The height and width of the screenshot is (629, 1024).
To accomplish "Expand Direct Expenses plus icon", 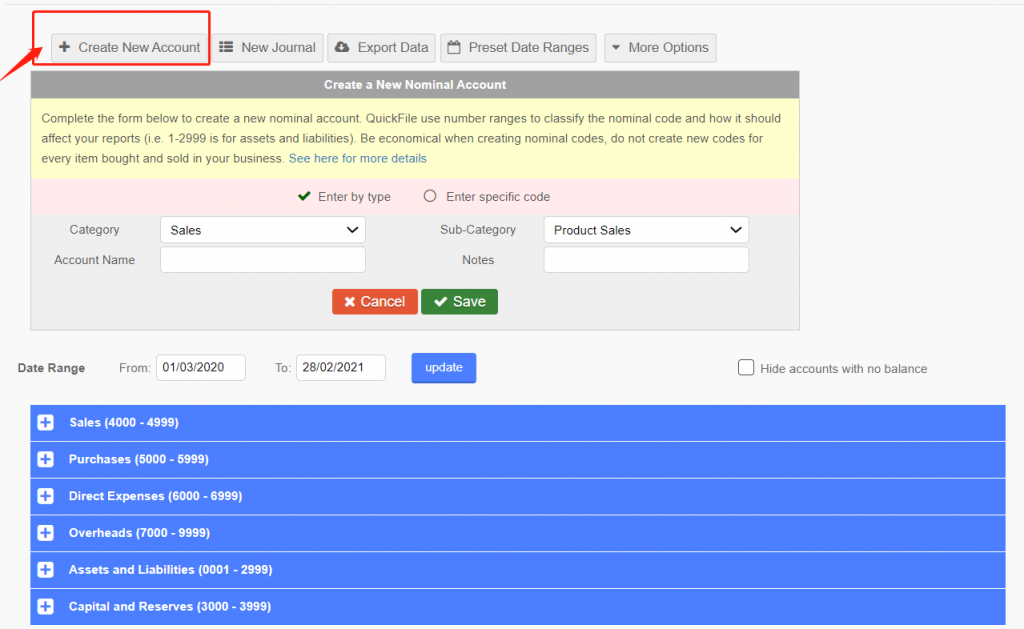I will 45,496.
